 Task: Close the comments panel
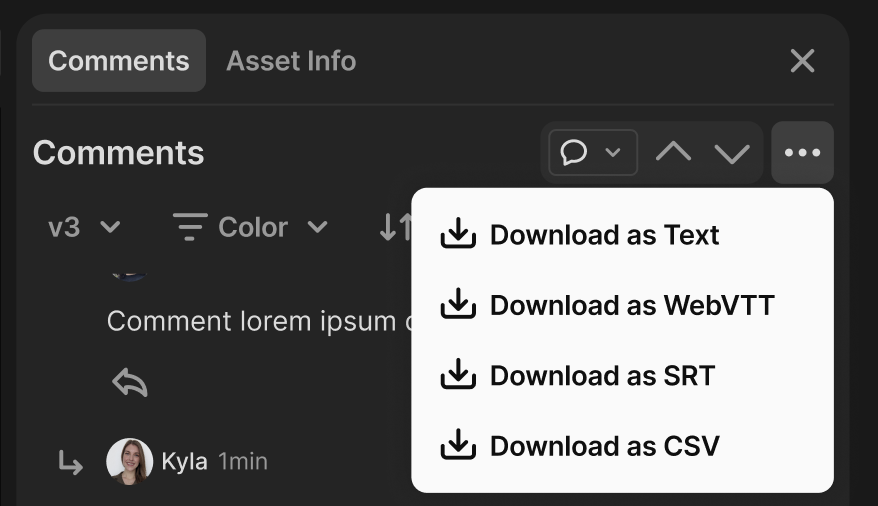(x=802, y=61)
